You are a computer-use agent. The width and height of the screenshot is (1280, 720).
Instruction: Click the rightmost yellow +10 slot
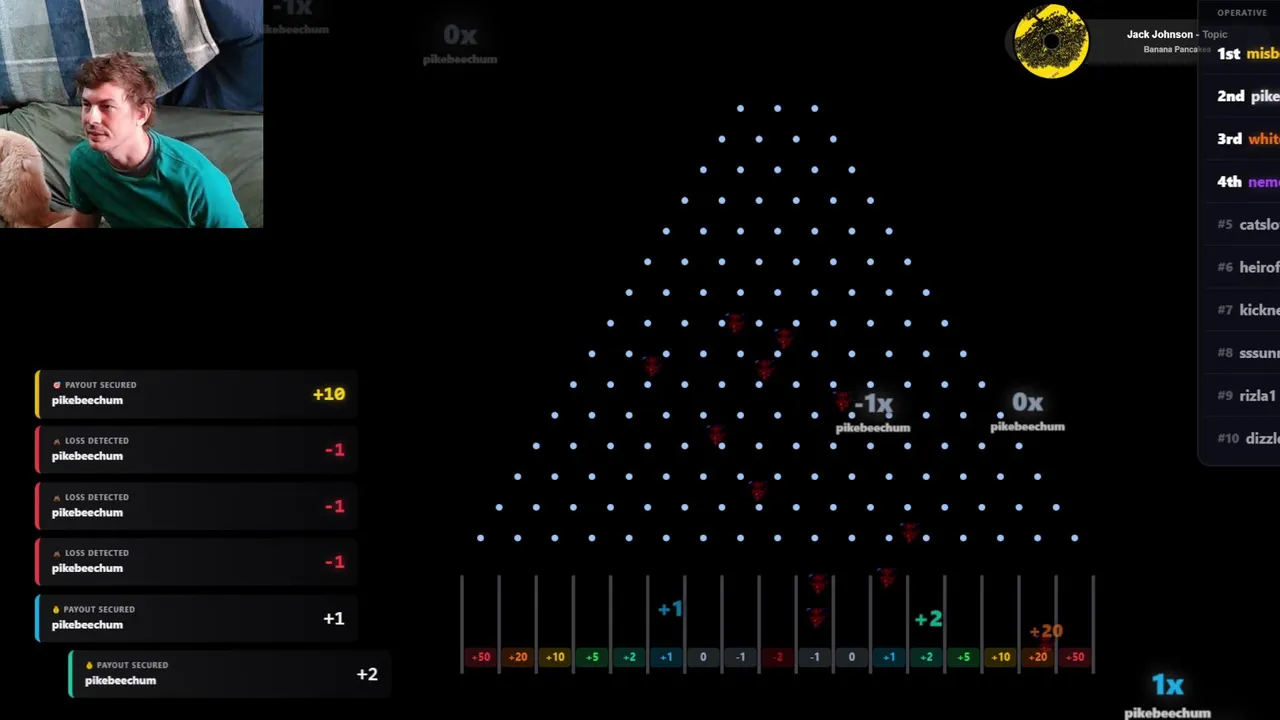(1000, 657)
